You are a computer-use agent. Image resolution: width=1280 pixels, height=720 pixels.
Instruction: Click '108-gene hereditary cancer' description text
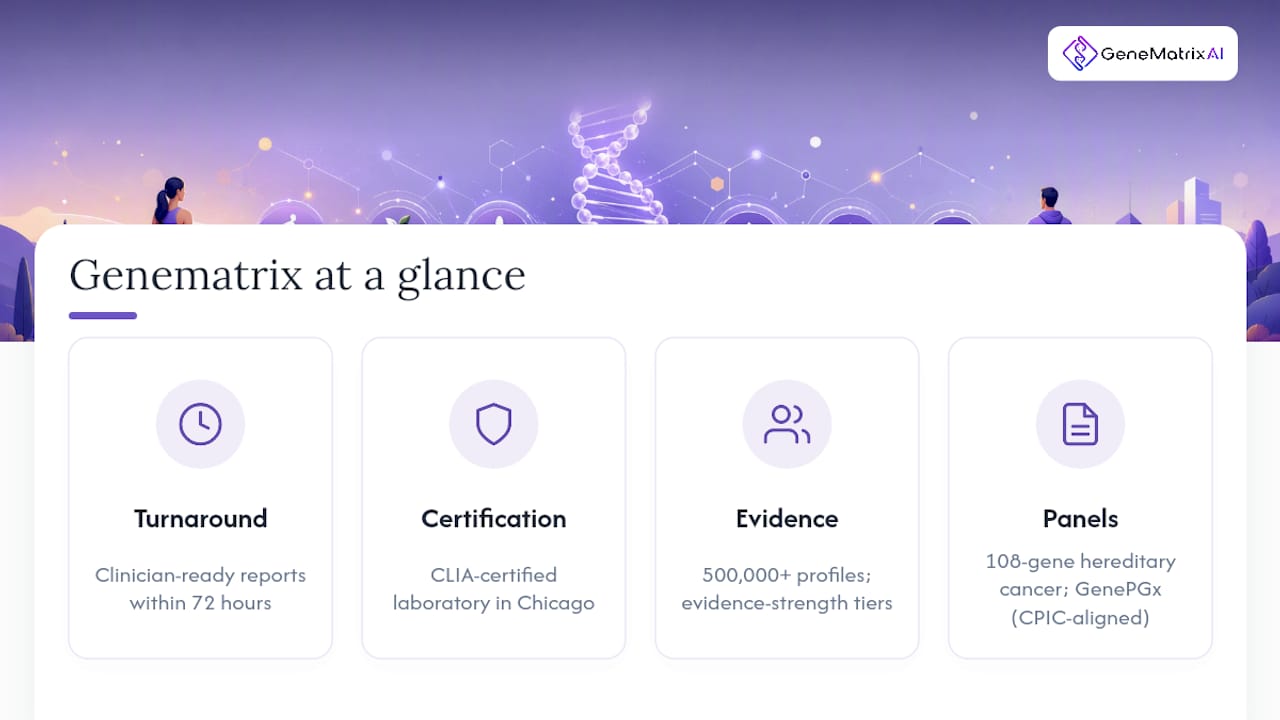point(1080,589)
